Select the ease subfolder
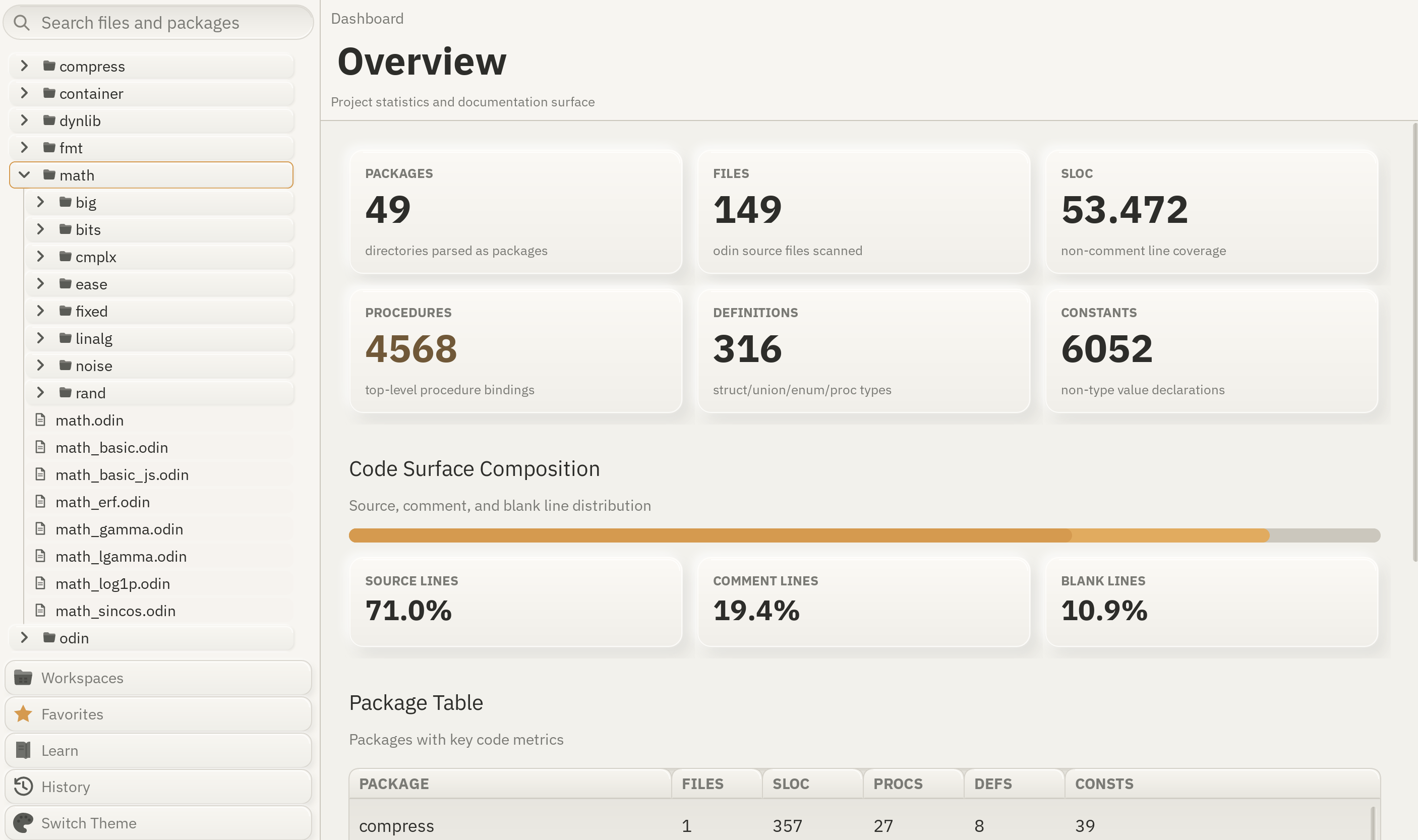Screen dimensions: 1418x840 click(x=160, y=283)
